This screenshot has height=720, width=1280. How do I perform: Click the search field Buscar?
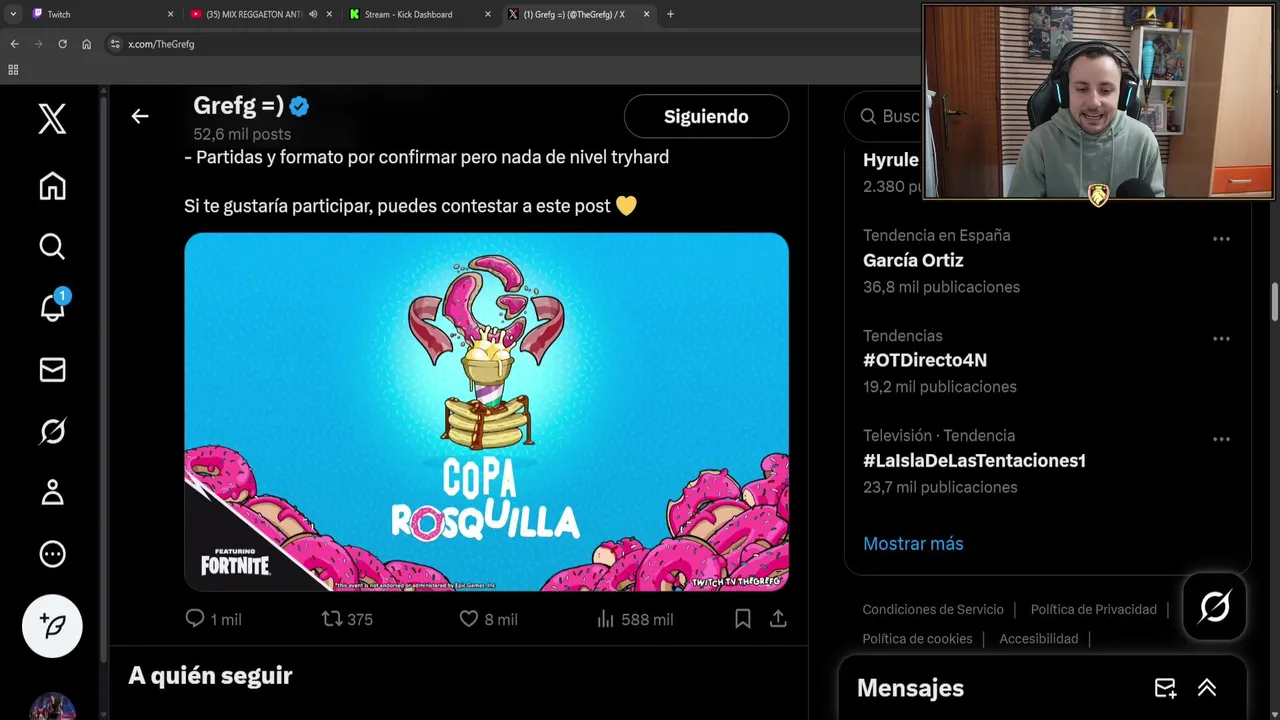[883, 116]
